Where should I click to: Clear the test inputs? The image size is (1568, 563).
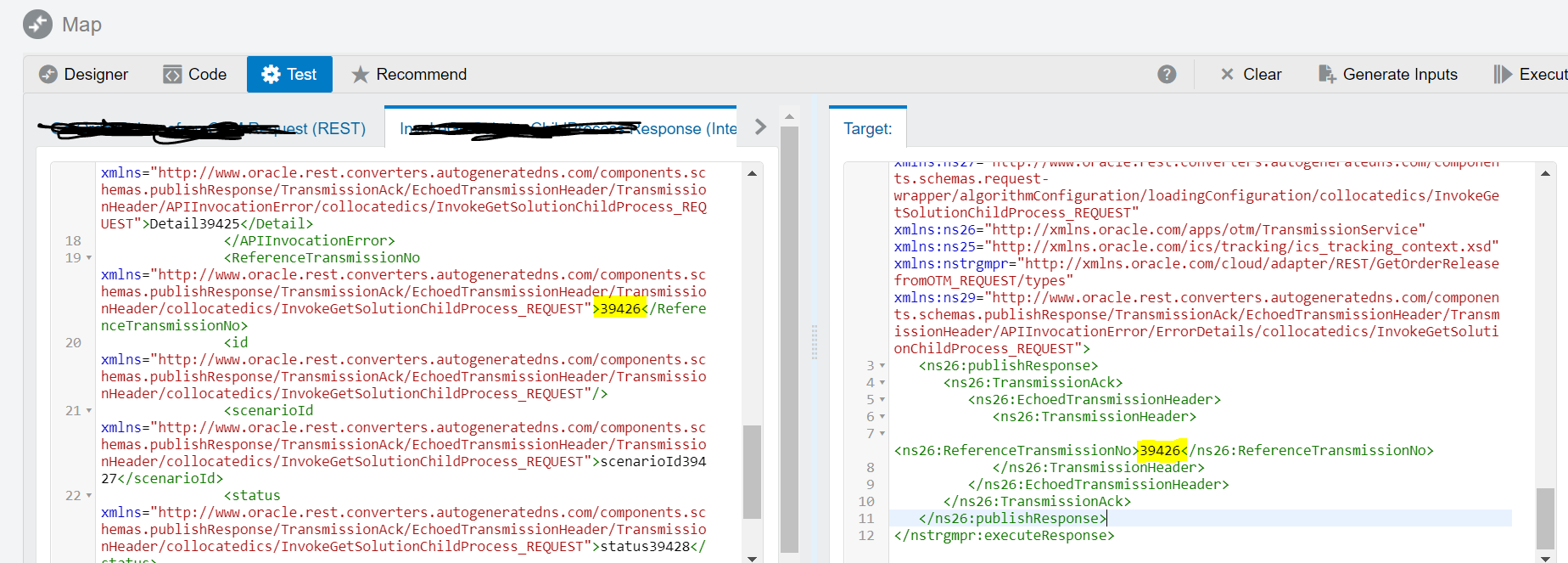tap(1251, 75)
